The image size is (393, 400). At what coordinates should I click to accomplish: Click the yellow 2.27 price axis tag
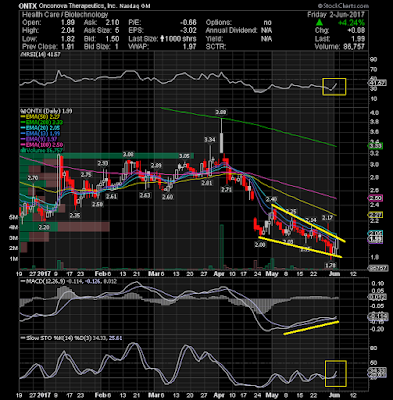pos(376,215)
